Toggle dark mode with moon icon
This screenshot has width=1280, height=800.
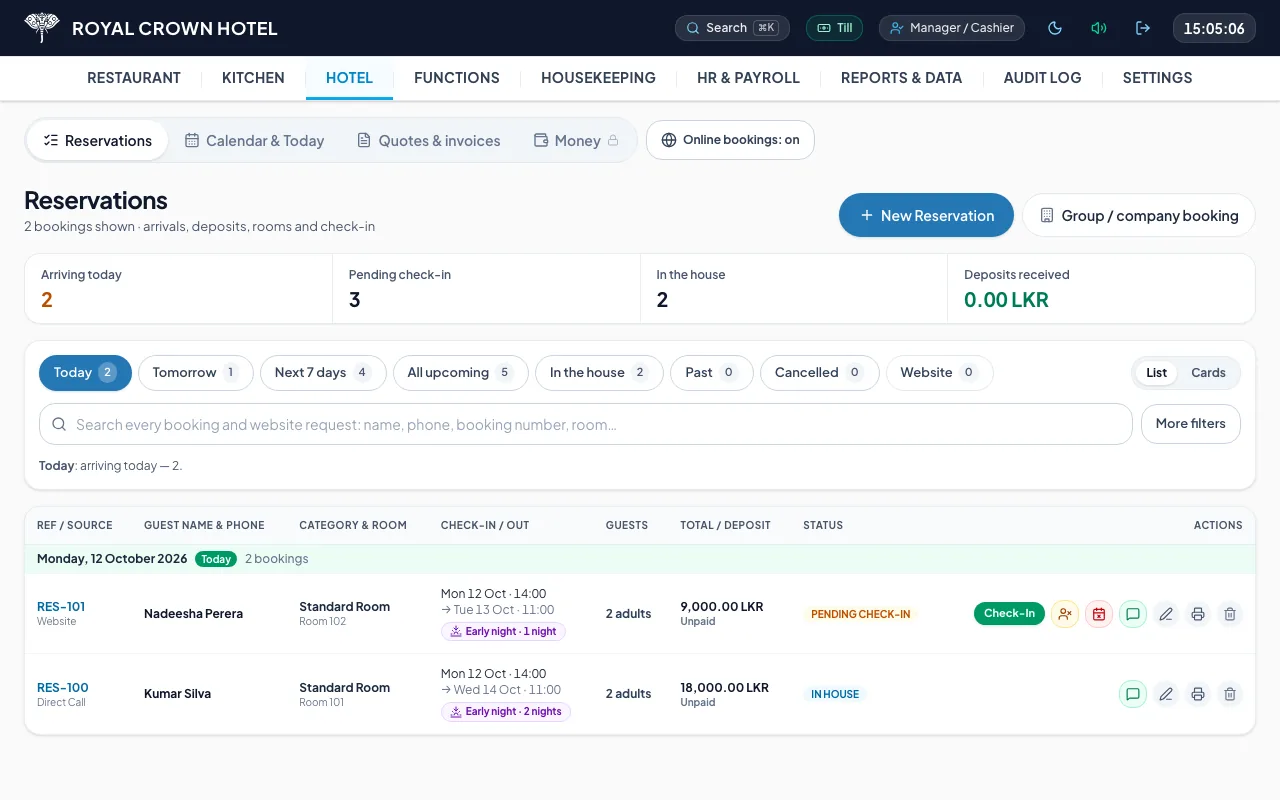click(x=1055, y=28)
